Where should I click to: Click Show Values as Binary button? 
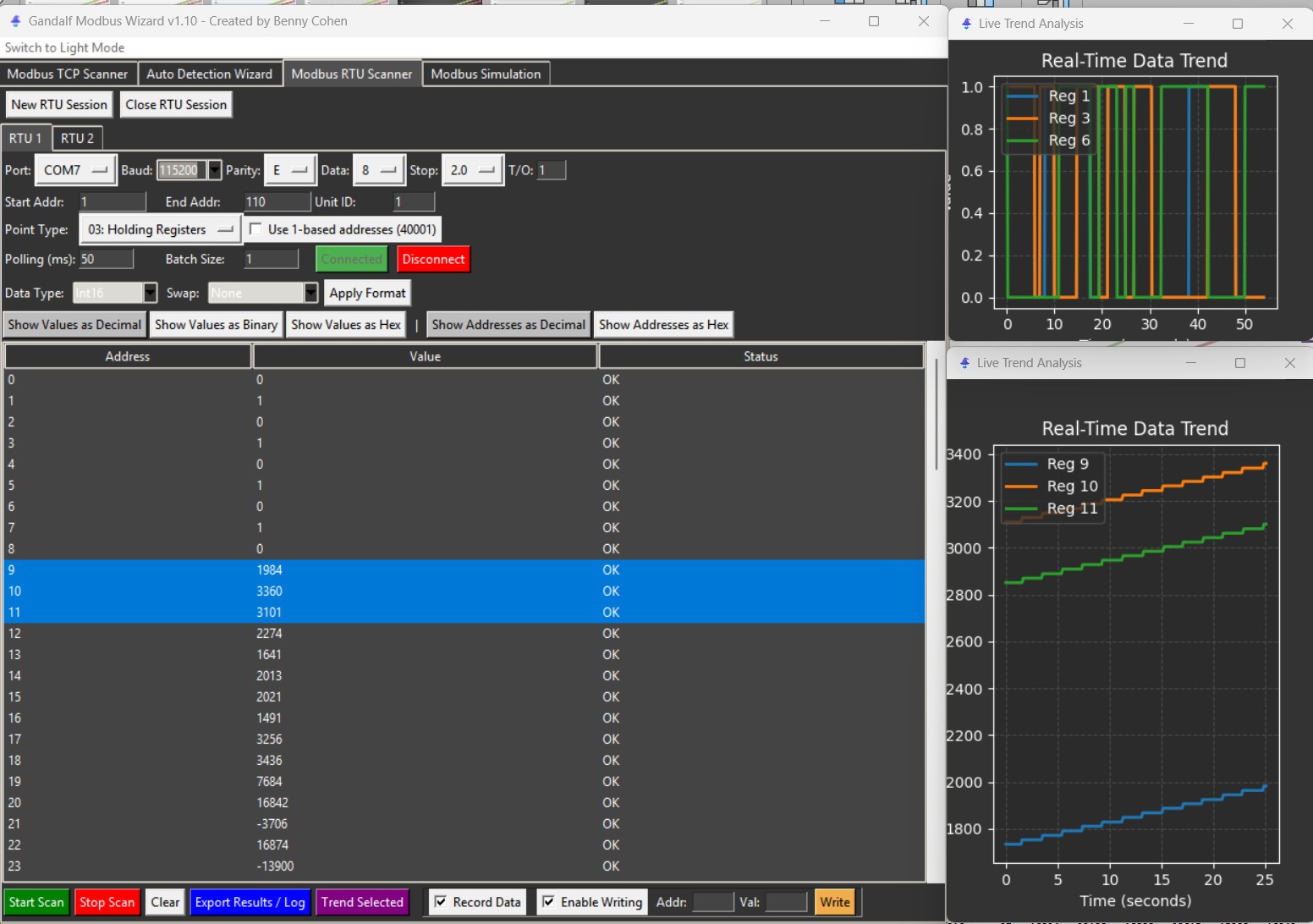[x=216, y=325]
